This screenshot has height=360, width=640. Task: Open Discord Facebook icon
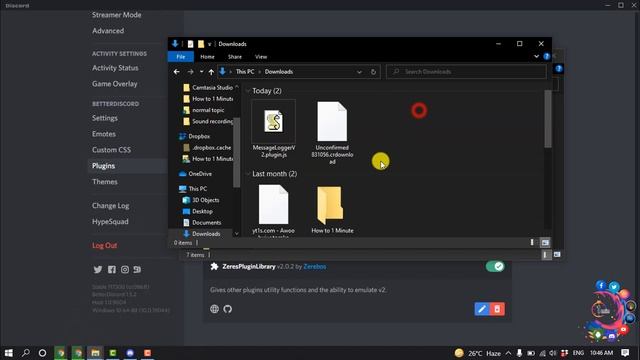coord(111,269)
